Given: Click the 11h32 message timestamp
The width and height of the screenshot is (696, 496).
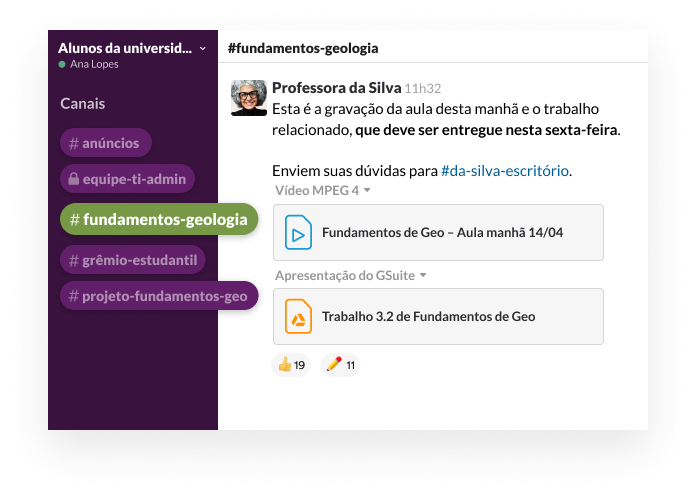Looking at the screenshot, I should click(423, 88).
